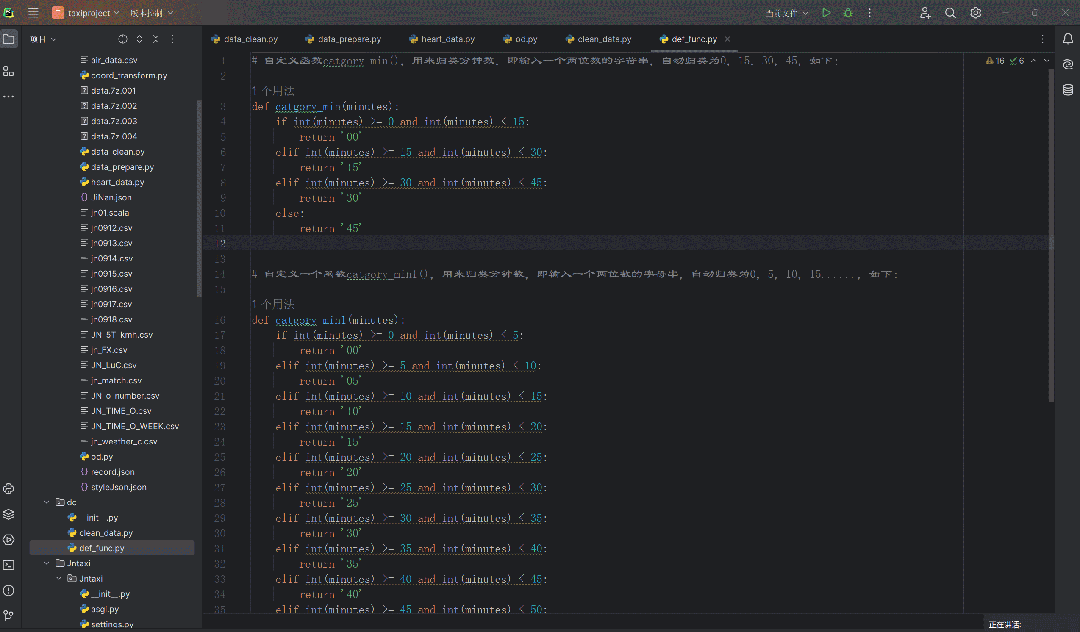Start debugging with the bug icon
This screenshot has height=632, width=1080.
point(848,13)
